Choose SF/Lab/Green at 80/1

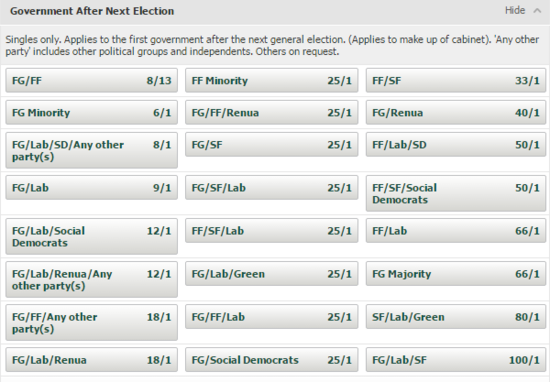pos(456,317)
